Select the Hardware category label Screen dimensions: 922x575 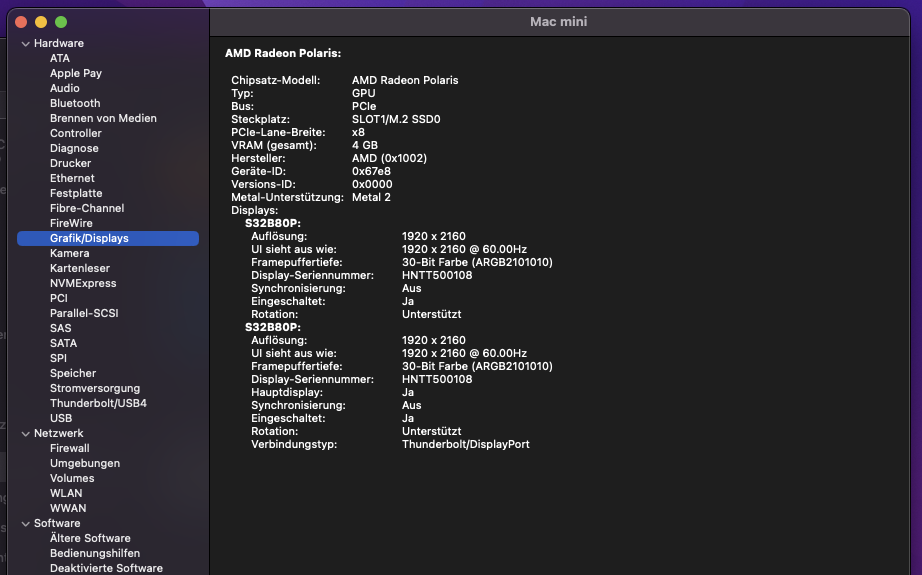pos(59,44)
